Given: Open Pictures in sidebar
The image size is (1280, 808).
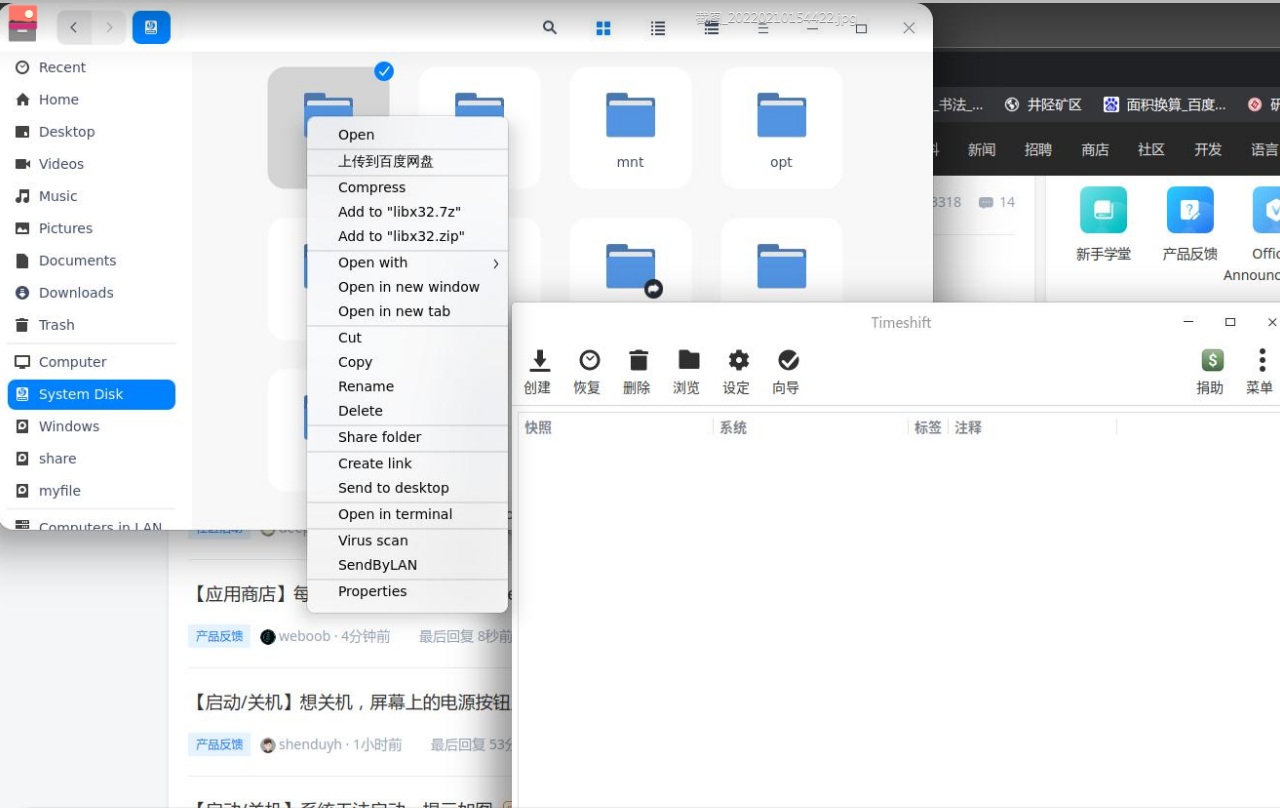Looking at the screenshot, I should pyautogui.click(x=91, y=228).
